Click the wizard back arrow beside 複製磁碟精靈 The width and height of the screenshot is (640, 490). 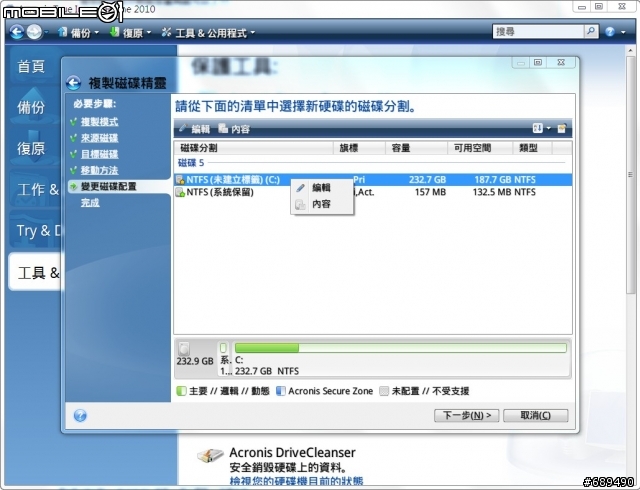pyautogui.click(x=73, y=83)
